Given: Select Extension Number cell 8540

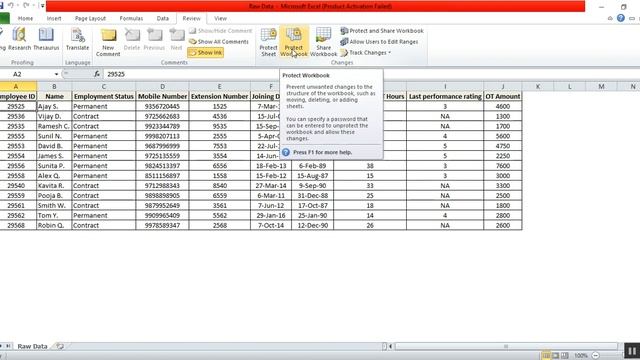Looking at the screenshot, I should [x=220, y=186].
